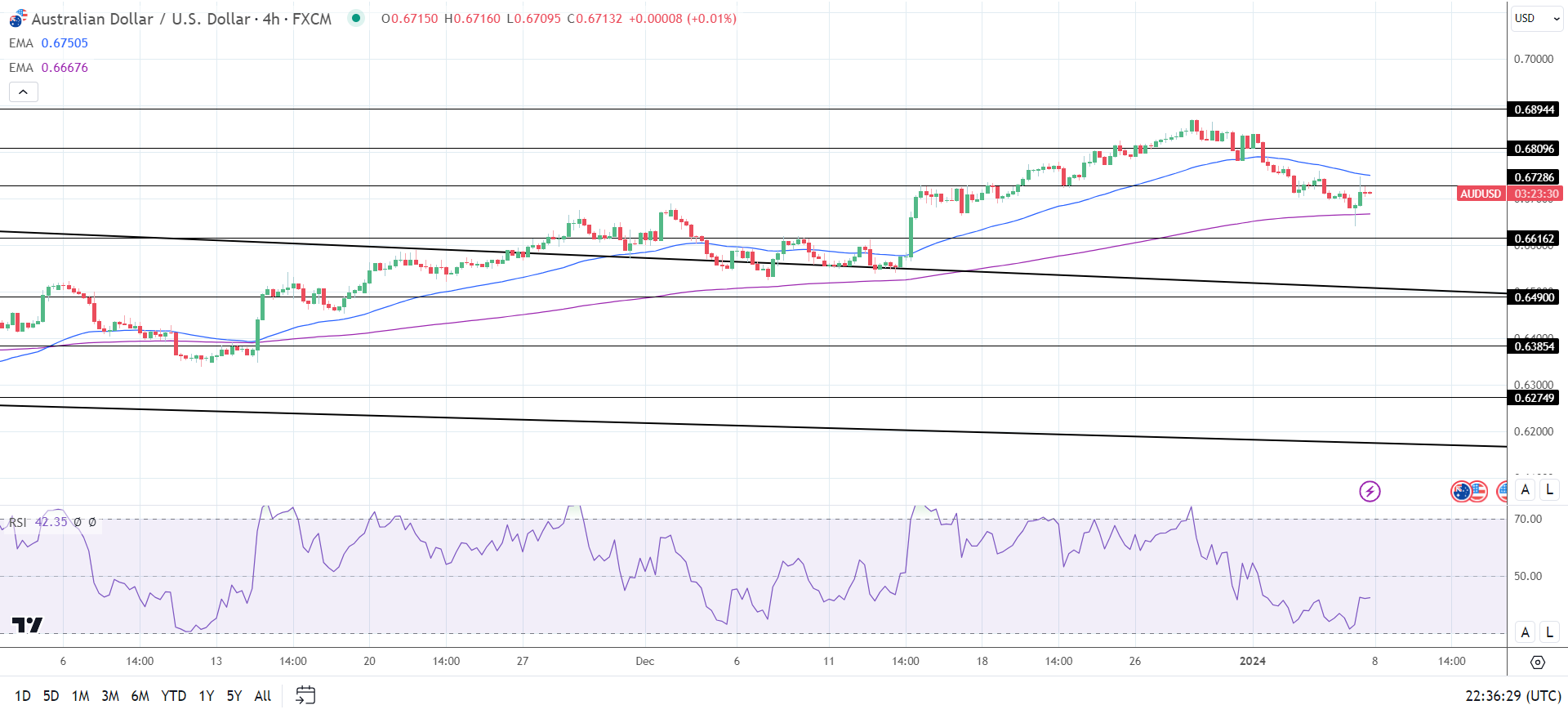This screenshot has height=714, width=1568.
Task: Click the 0.68944 price level label
Action: 1534,109
